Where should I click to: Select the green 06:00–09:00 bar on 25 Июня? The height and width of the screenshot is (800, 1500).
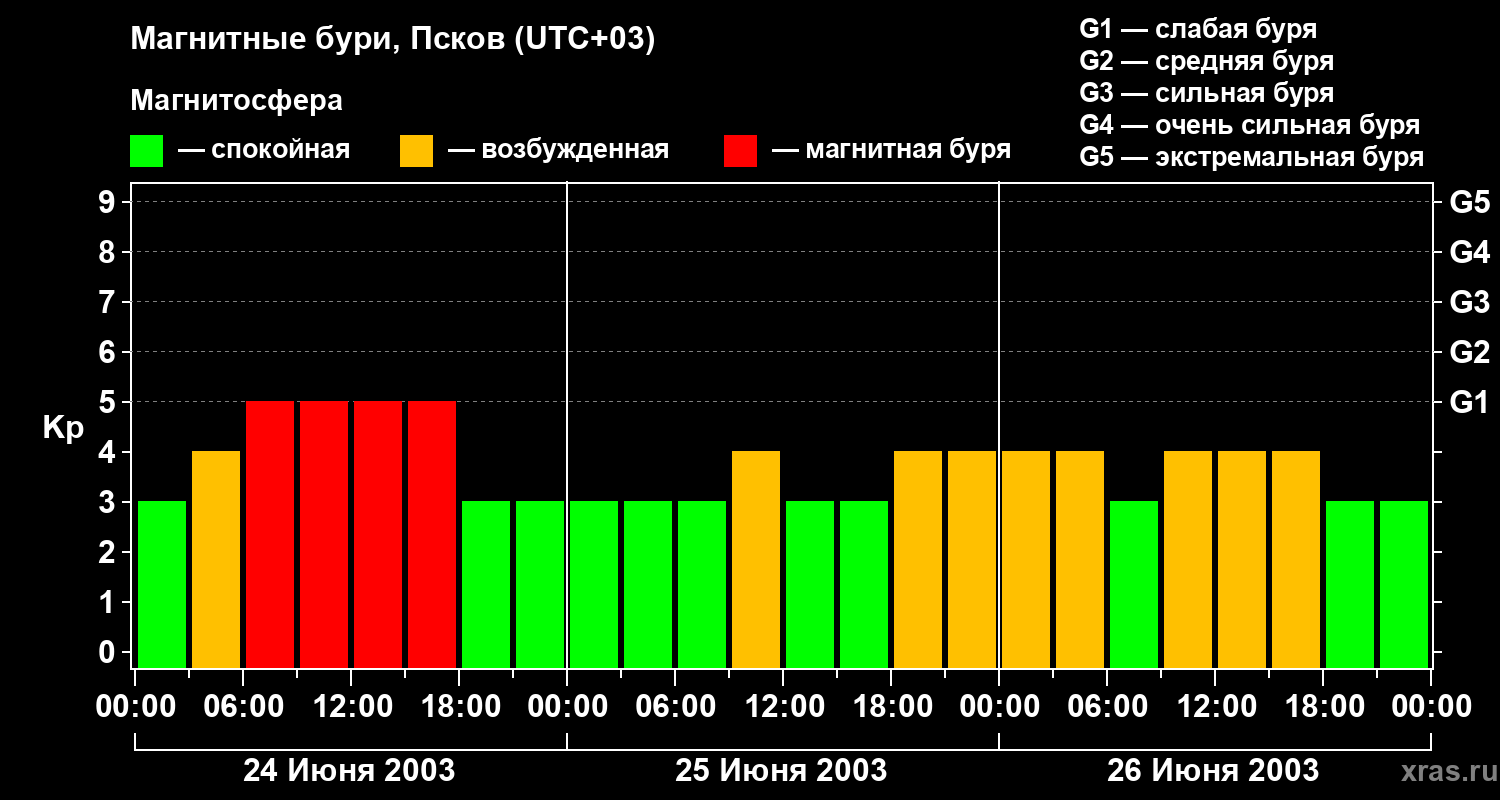(x=702, y=584)
